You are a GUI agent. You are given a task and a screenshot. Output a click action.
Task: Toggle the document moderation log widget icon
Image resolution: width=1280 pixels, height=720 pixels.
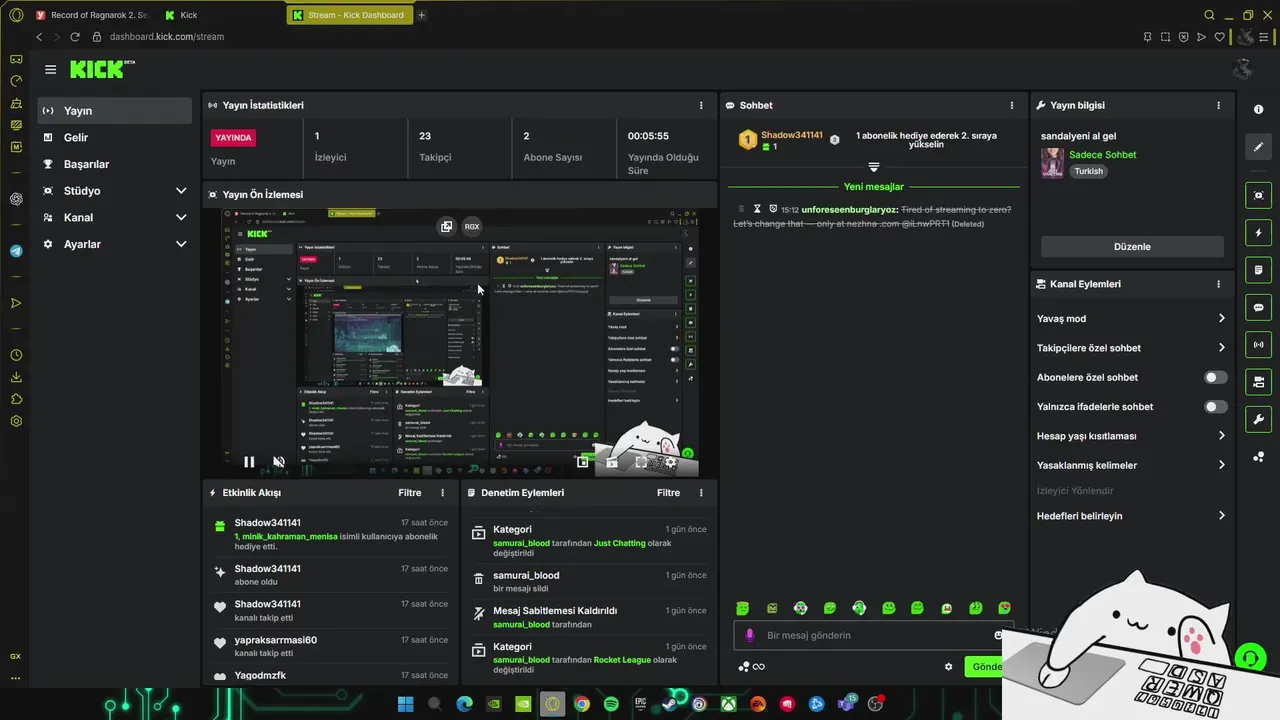pyautogui.click(x=1258, y=270)
